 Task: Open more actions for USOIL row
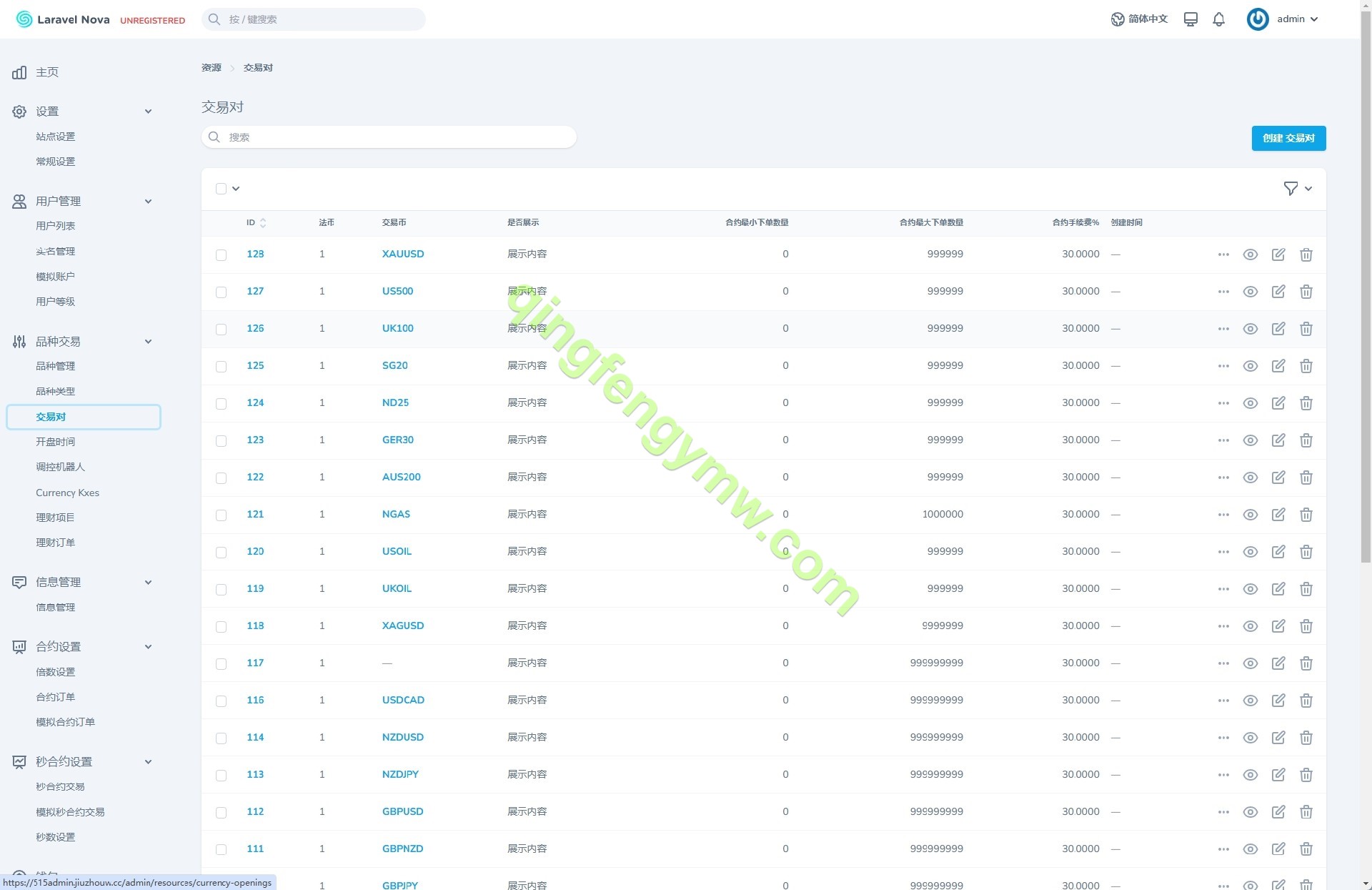coord(1223,552)
